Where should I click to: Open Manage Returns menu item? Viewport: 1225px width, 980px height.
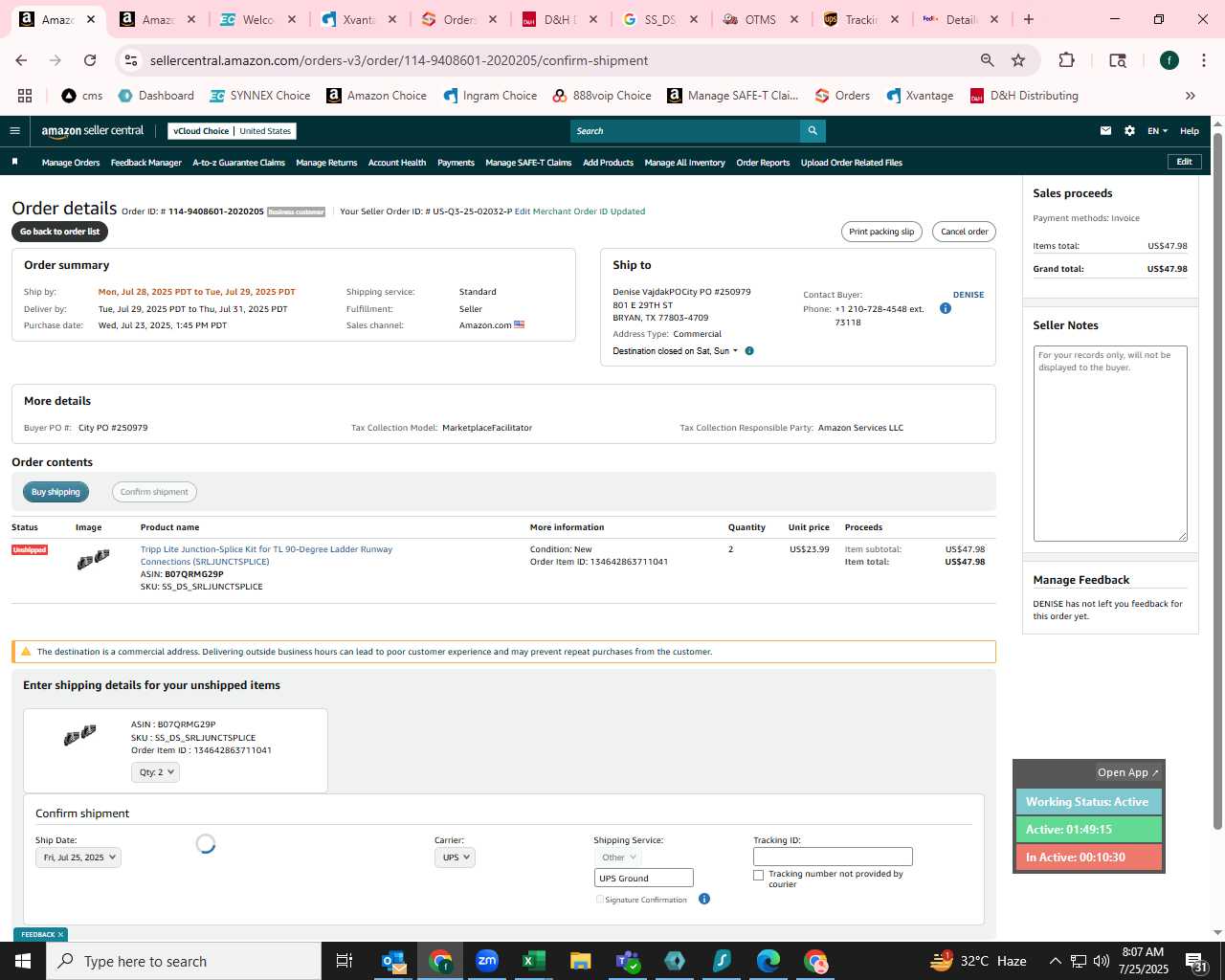(326, 163)
